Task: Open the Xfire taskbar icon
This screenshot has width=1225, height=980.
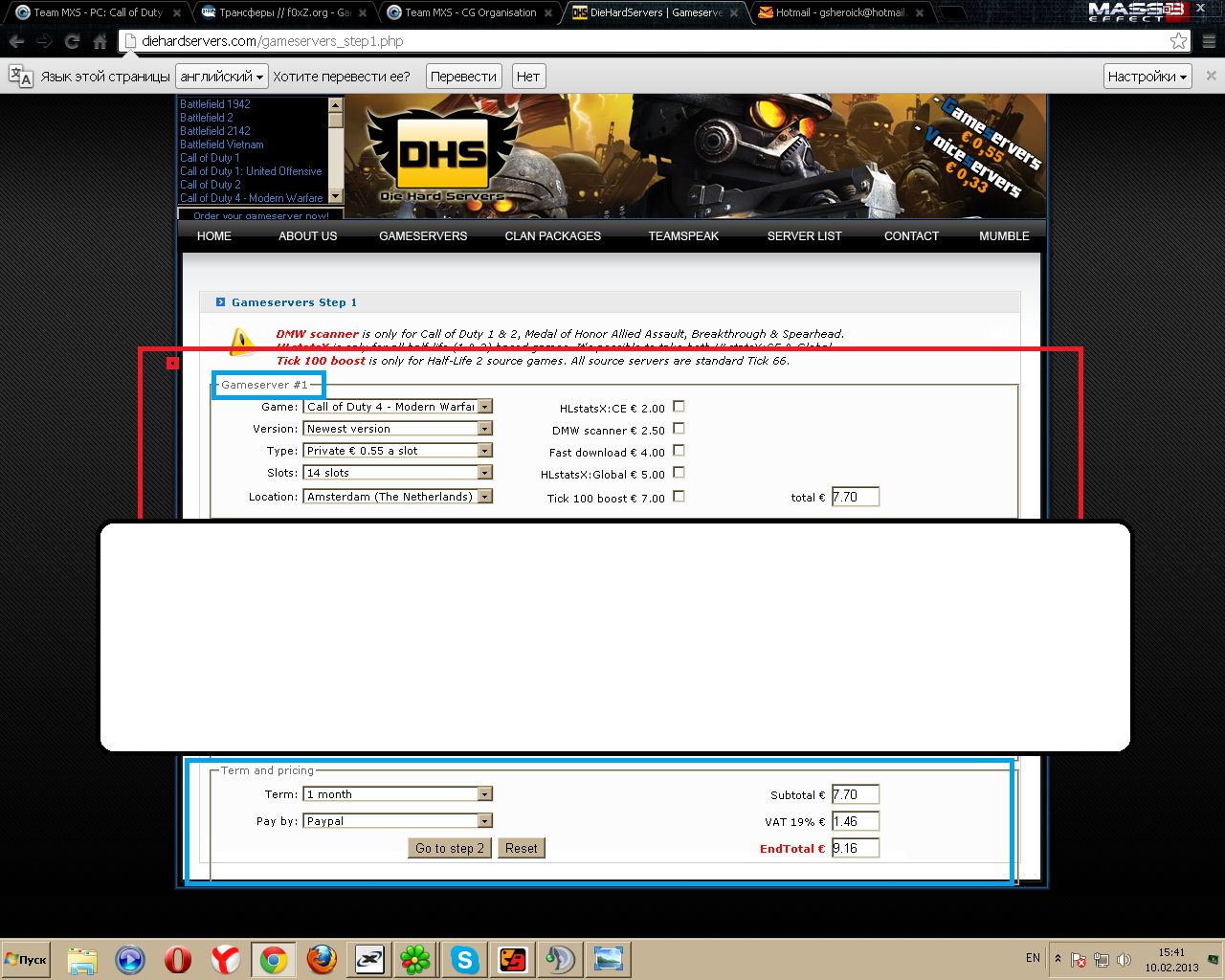Action: coord(369,960)
